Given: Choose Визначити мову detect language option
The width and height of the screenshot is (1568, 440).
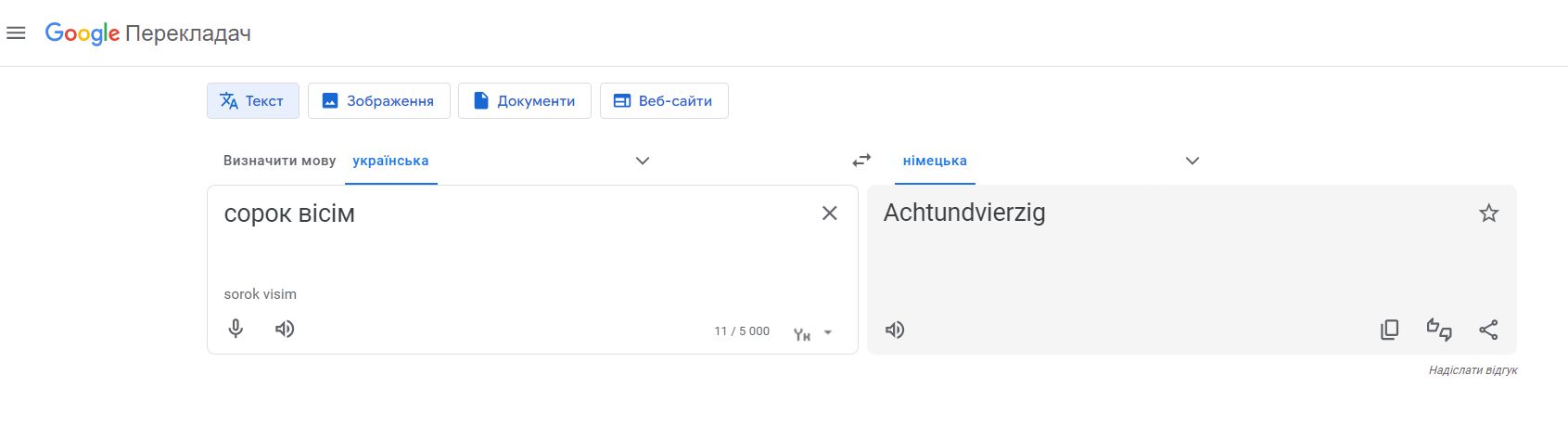Looking at the screenshot, I should pos(279,161).
